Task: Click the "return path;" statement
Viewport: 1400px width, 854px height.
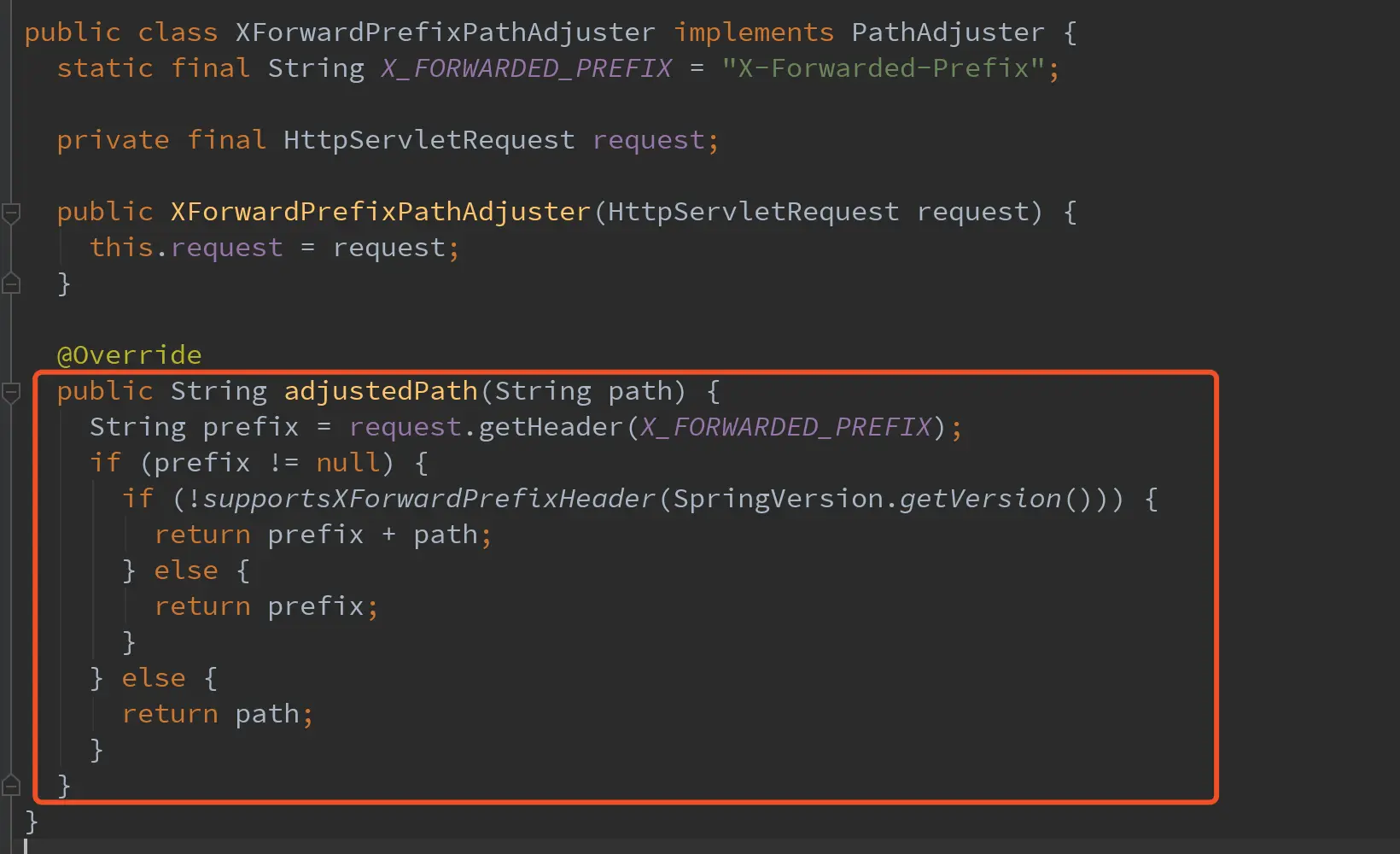Action: coord(218,714)
